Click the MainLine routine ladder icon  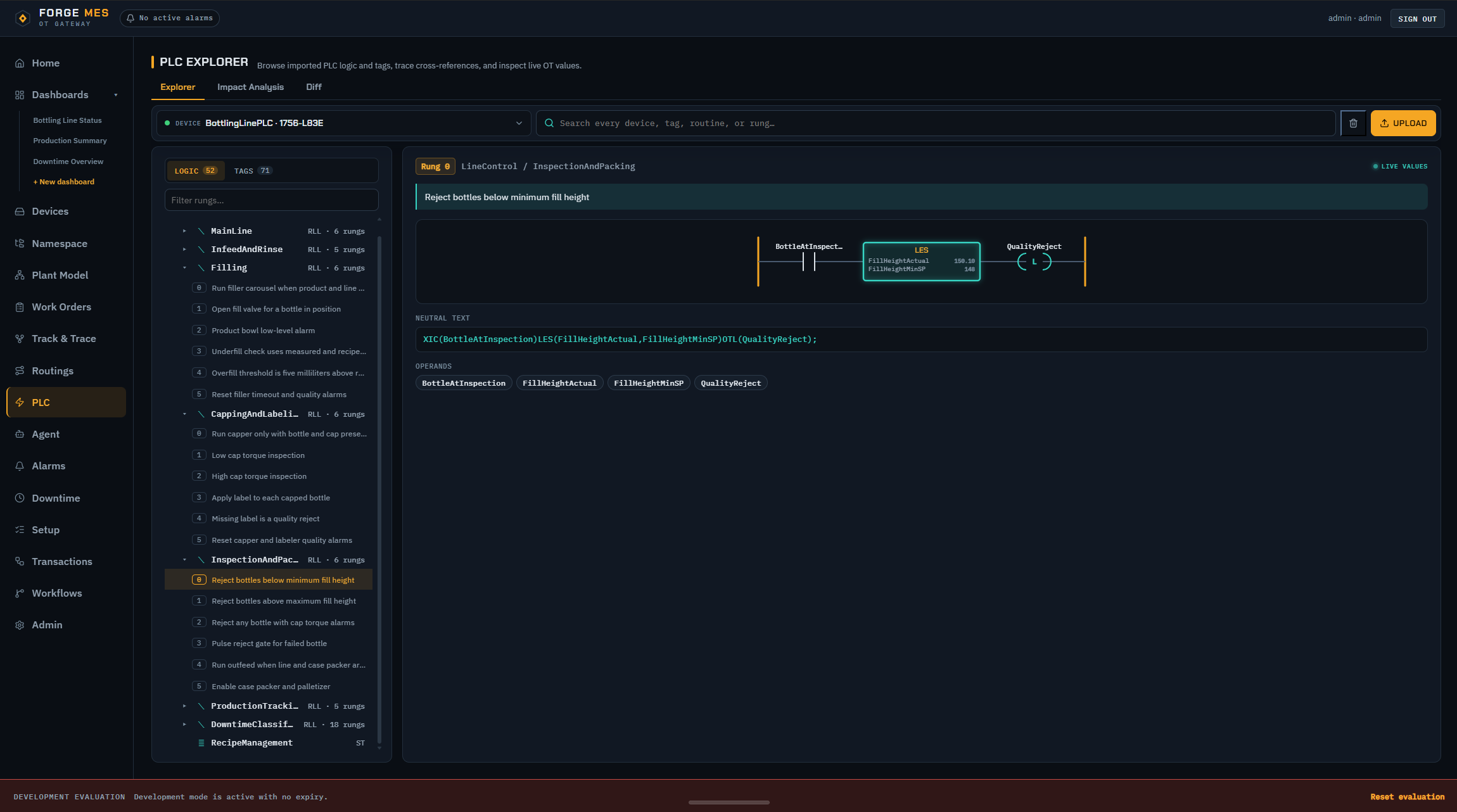point(201,231)
